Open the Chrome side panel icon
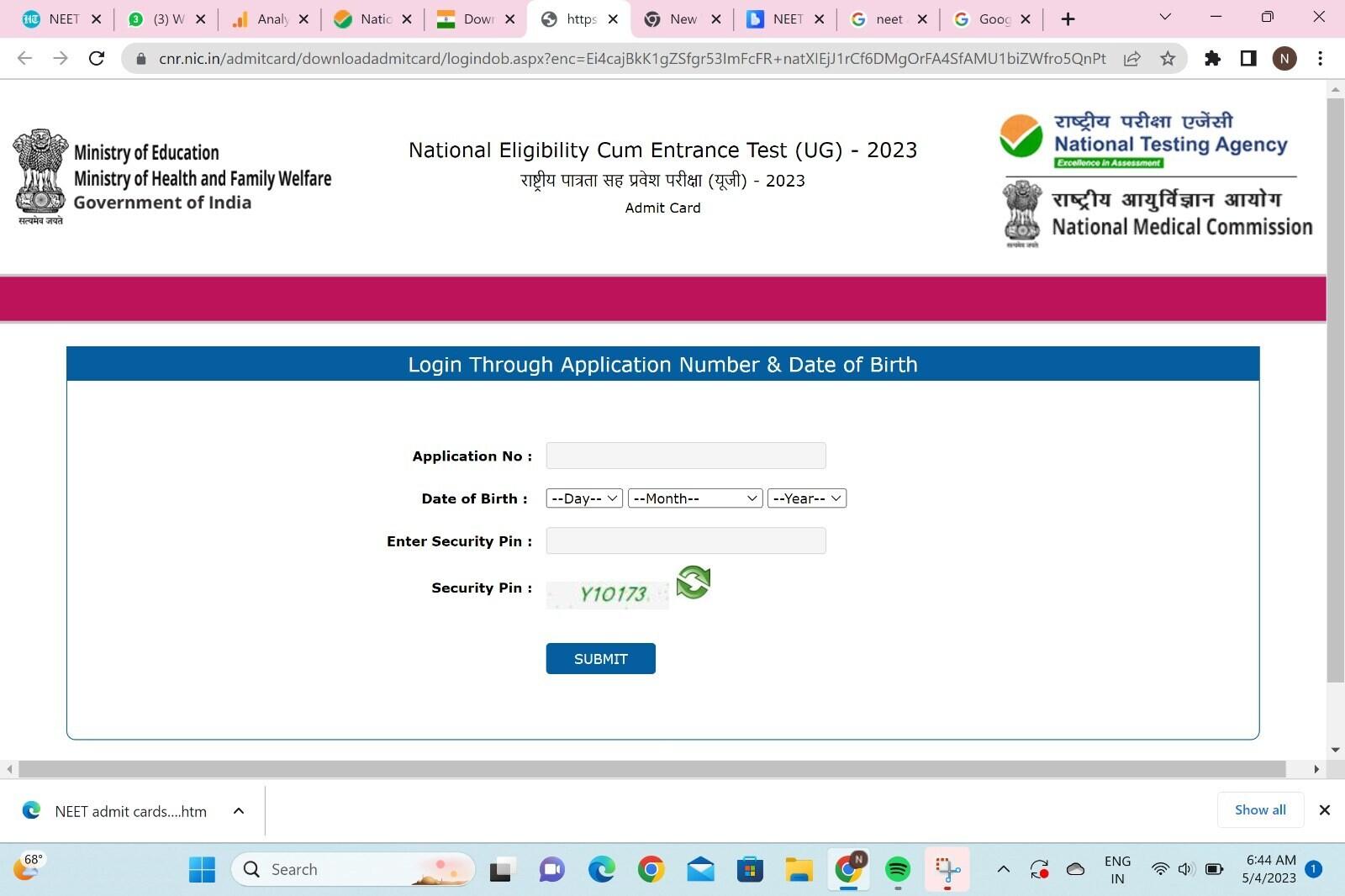The width and height of the screenshot is (1345, 896). coord(1248,58)
